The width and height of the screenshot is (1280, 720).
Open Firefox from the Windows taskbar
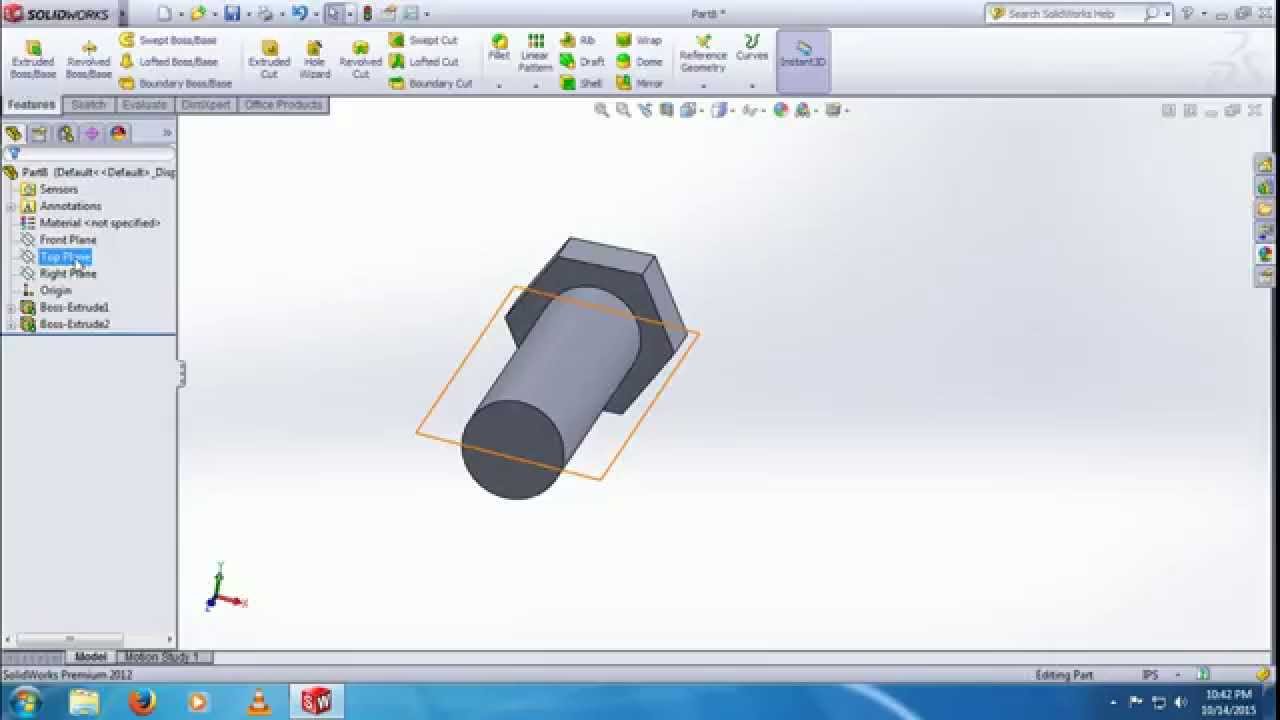[142, 702]
